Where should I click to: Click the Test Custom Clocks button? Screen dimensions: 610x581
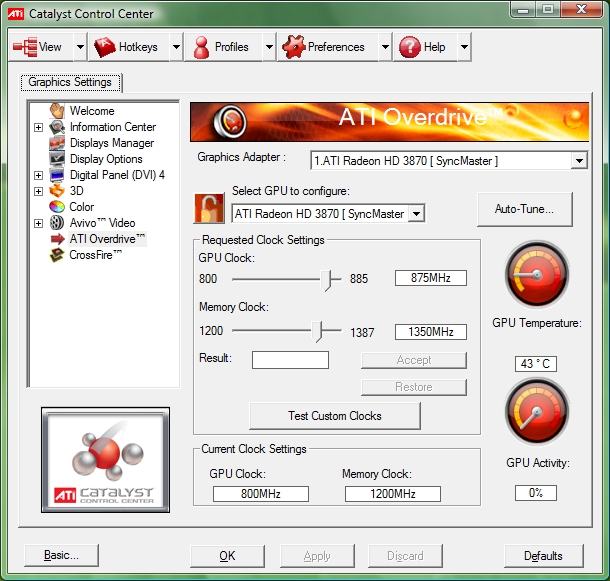click(335, 416)
